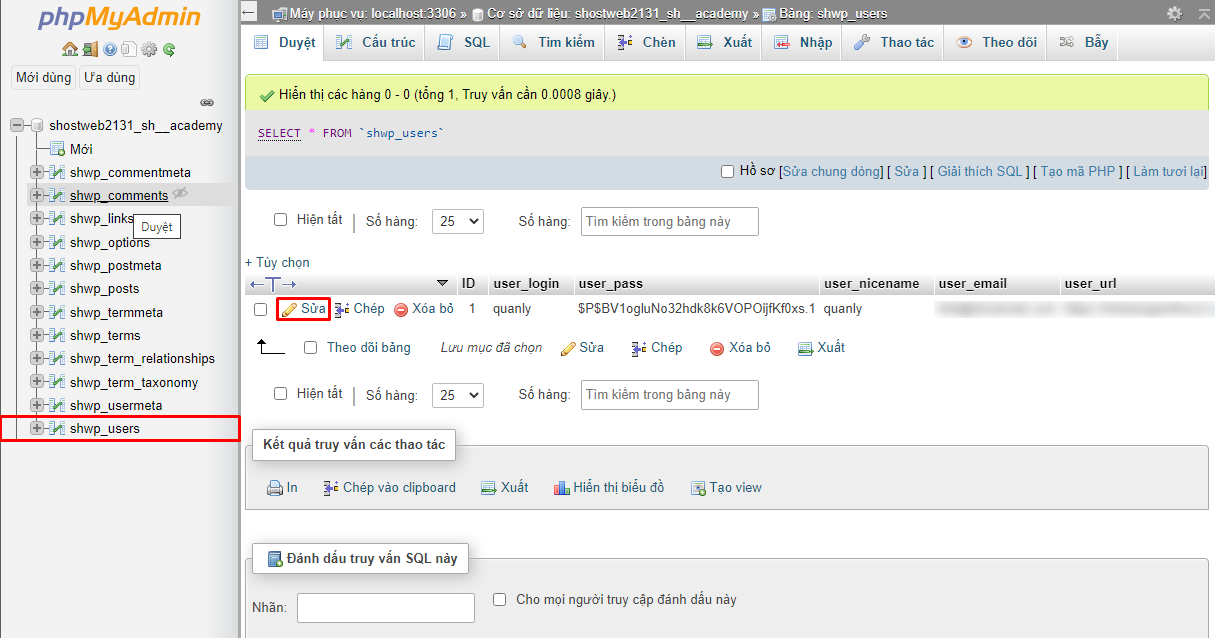Reload navigation panel with green refresh icon
This screenshot has height=638, width=1215.
[x=169, y=49]
